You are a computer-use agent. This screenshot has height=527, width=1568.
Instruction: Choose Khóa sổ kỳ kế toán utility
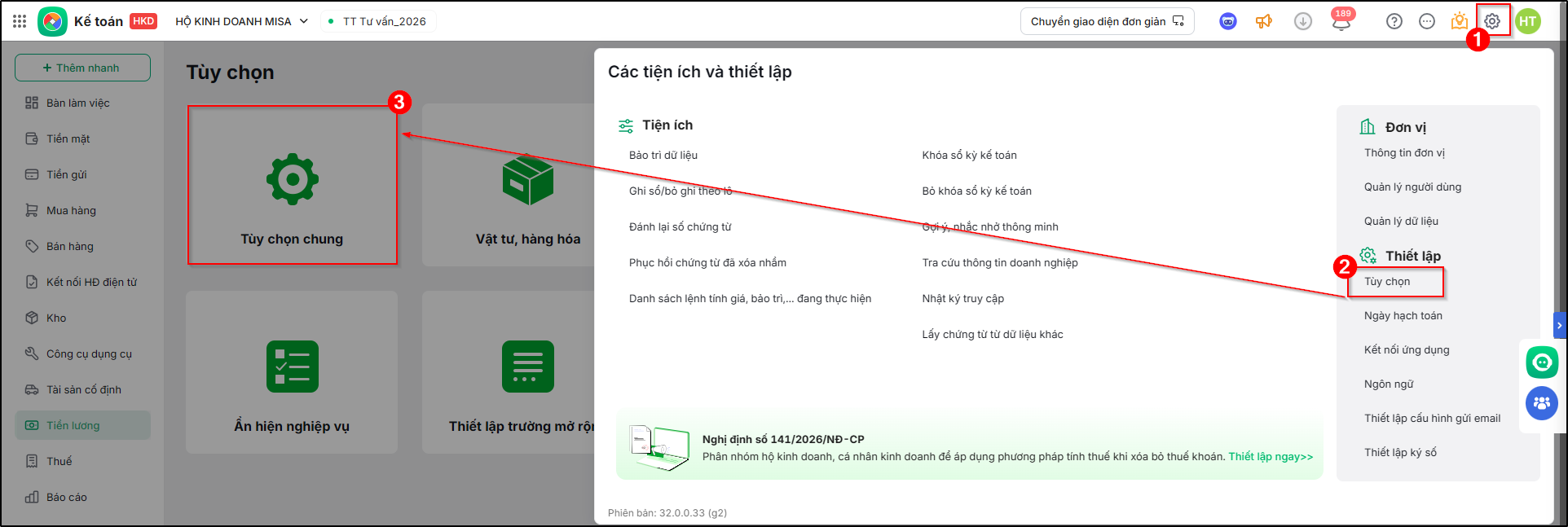(969, 155)
